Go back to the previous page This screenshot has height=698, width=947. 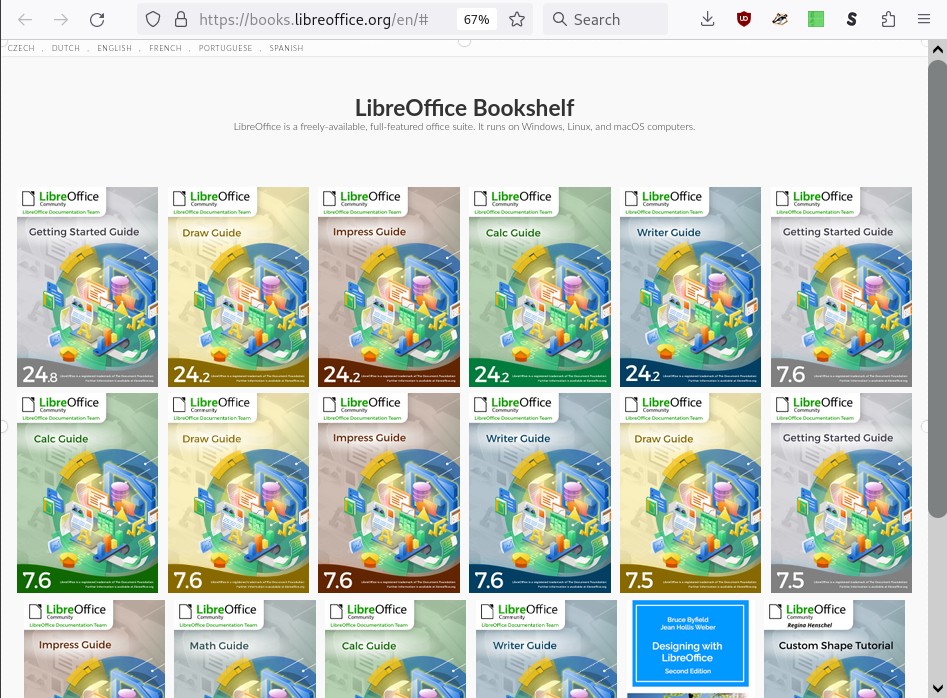[25, 20]
